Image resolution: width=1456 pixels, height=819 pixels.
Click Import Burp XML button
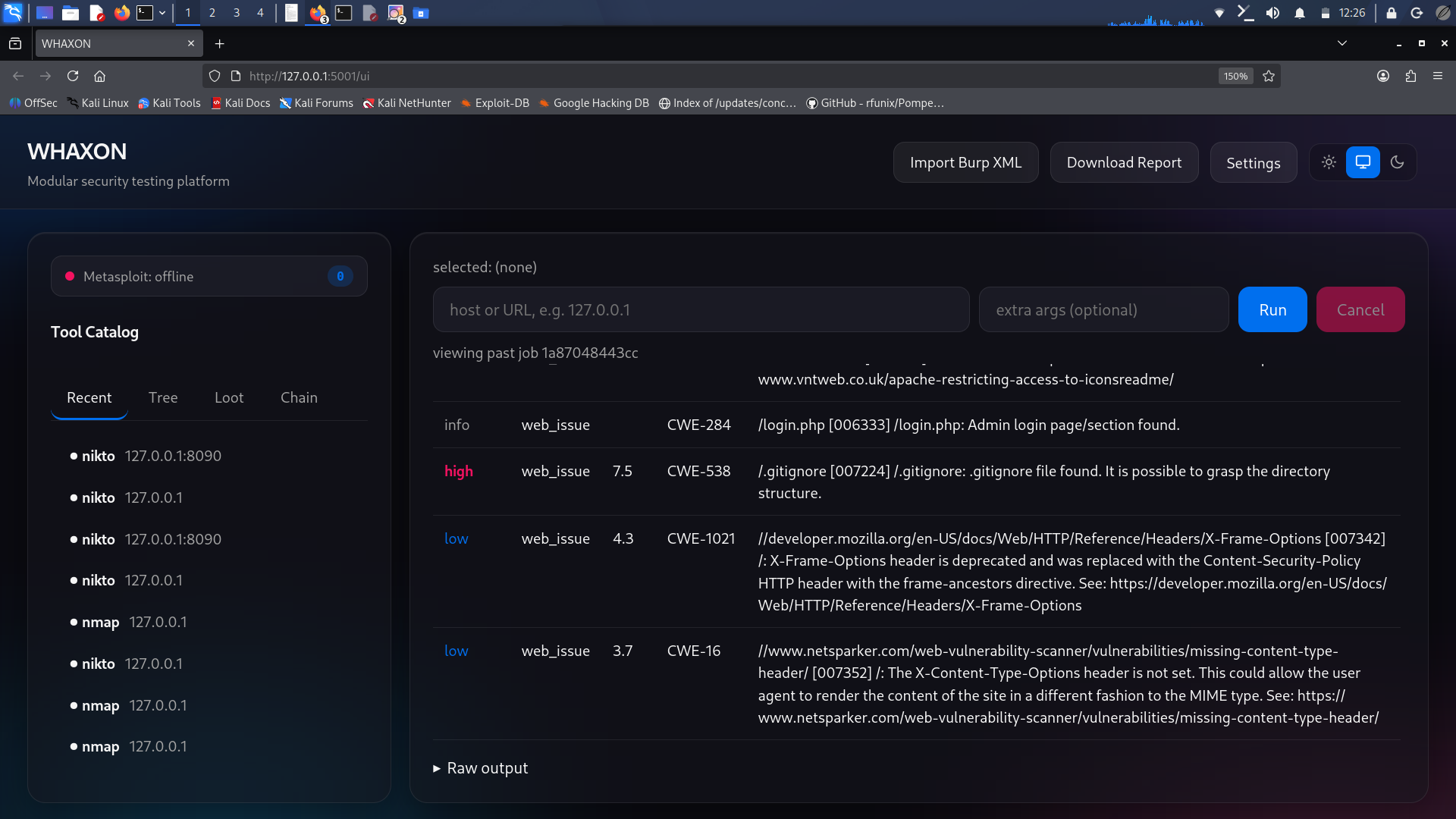pyautogui.click(x=965, y=162)
